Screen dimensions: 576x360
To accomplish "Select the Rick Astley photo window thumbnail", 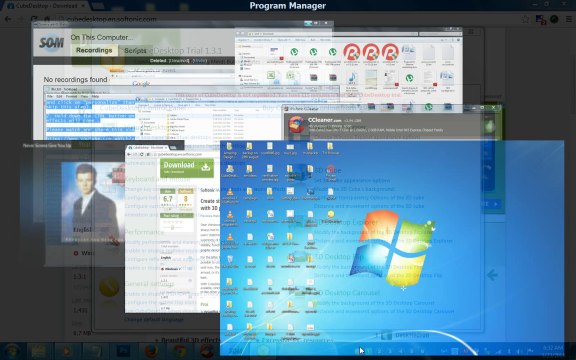I will pos(92,202).
